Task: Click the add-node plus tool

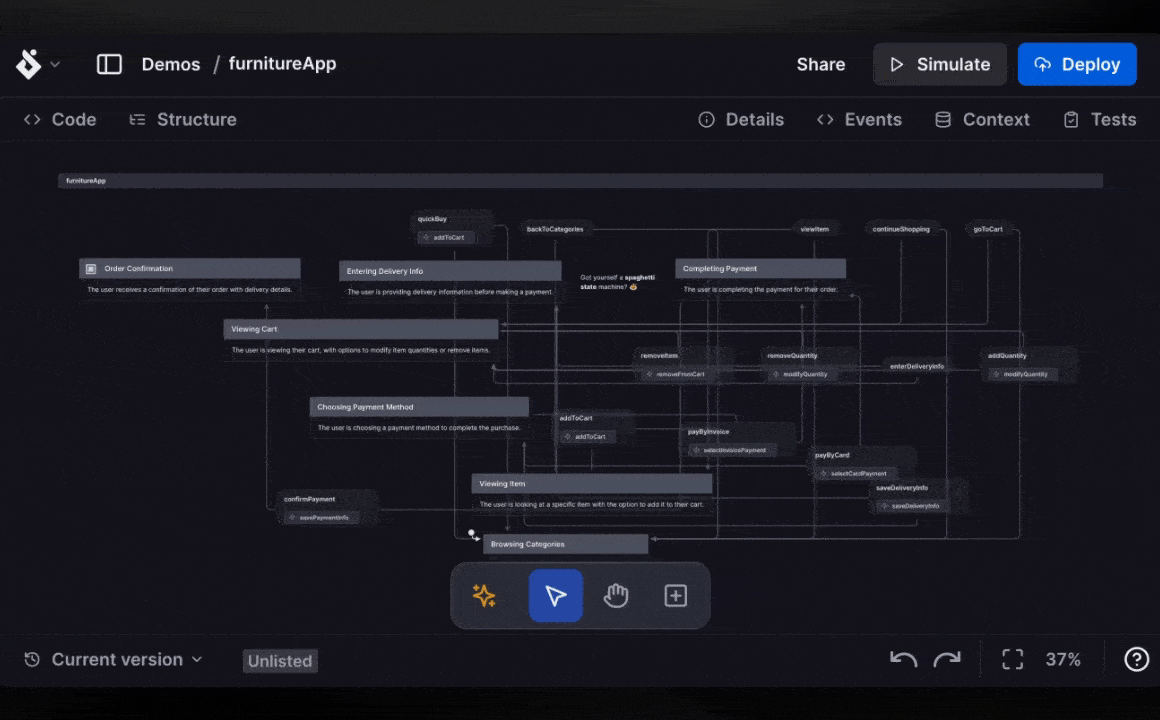Action: [x=675, y=595]
